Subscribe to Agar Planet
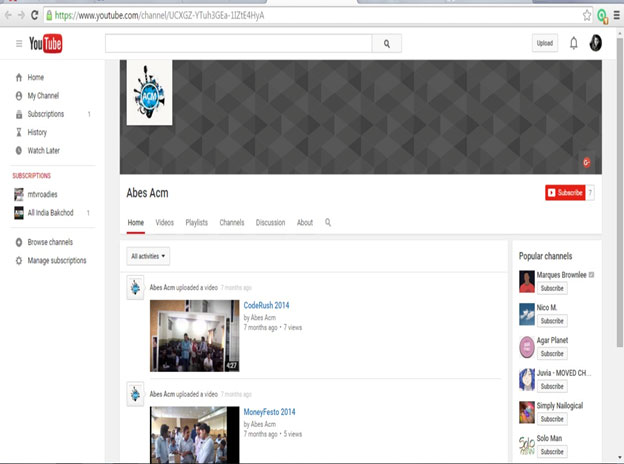The width and height of the screenshot is (624, 464). 552,353
